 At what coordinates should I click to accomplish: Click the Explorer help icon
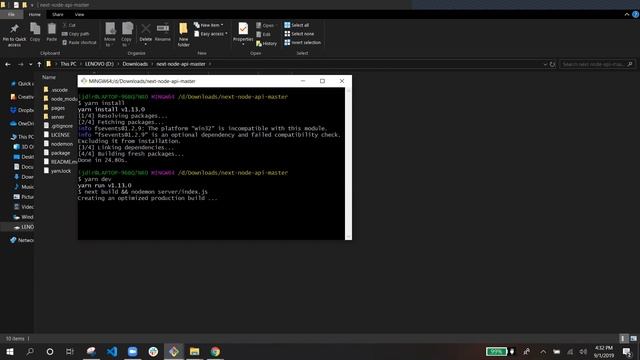[635, 14]
